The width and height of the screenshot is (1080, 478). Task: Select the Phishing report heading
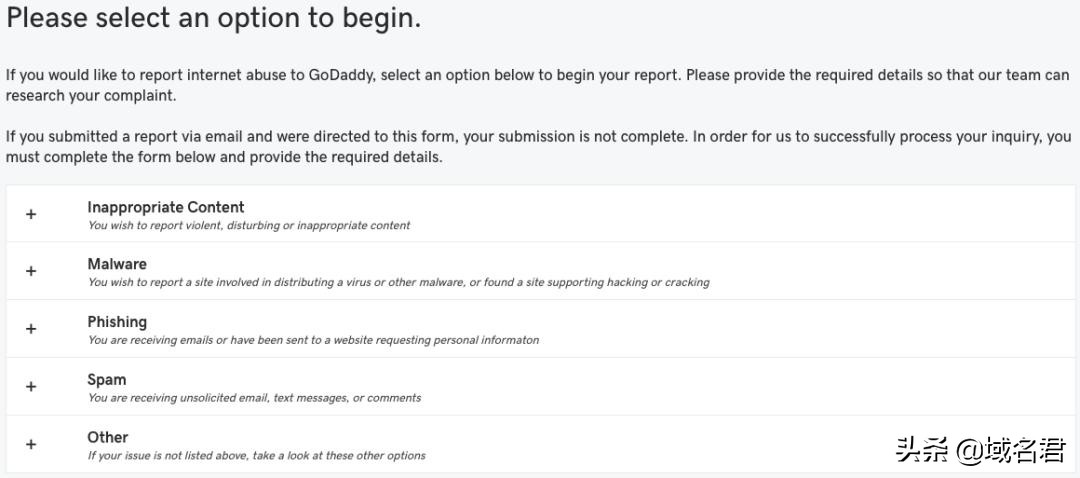[x=117, y=322]
